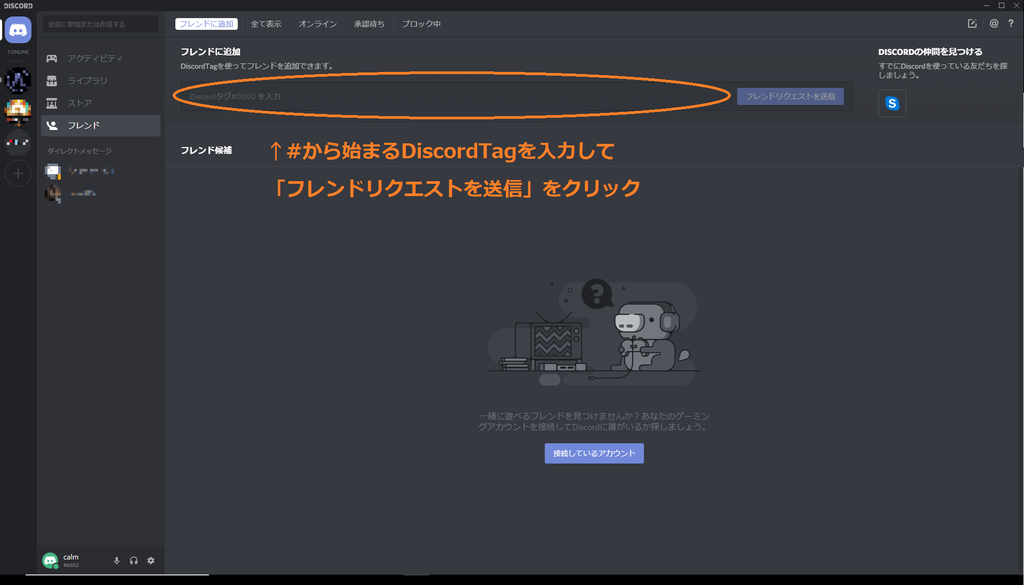Image resolution: width=1024 pixels, height=585 pixels.
Task: Open first direct message conversation
Action: [101, 171]
